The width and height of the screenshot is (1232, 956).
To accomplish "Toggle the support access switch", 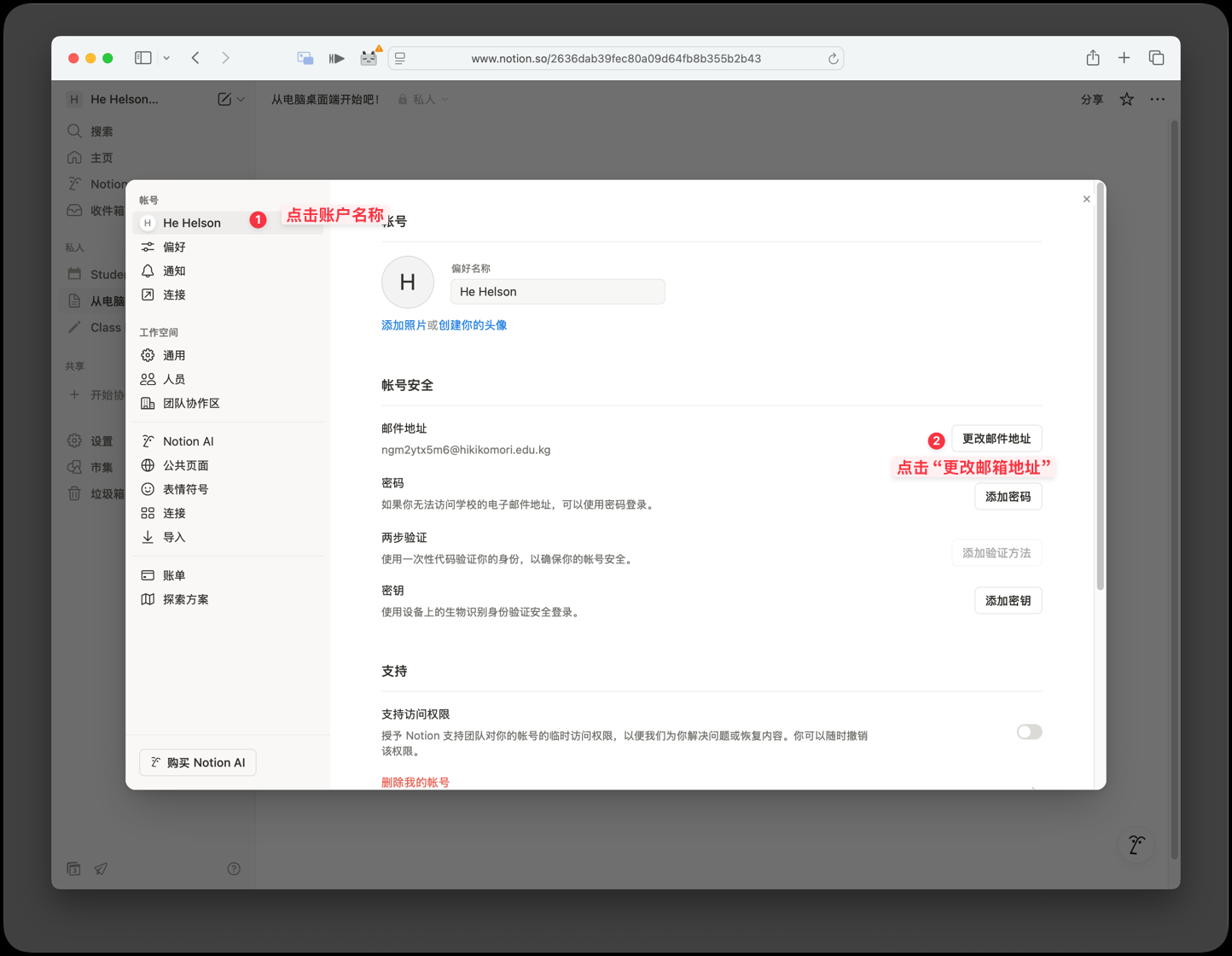I will click(x=1029, y=732).
